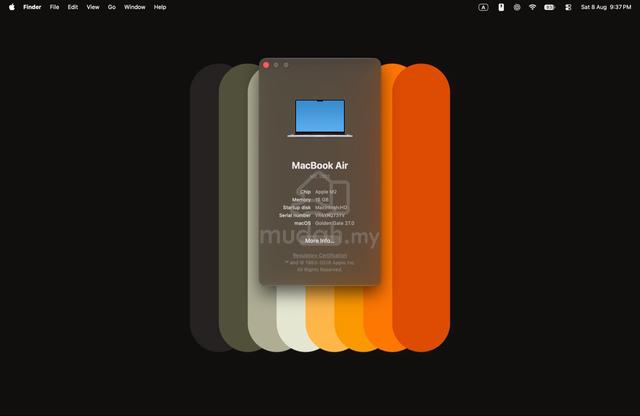Open the Window menu
This screenshot has height=416, width=640.
[134, 7]
